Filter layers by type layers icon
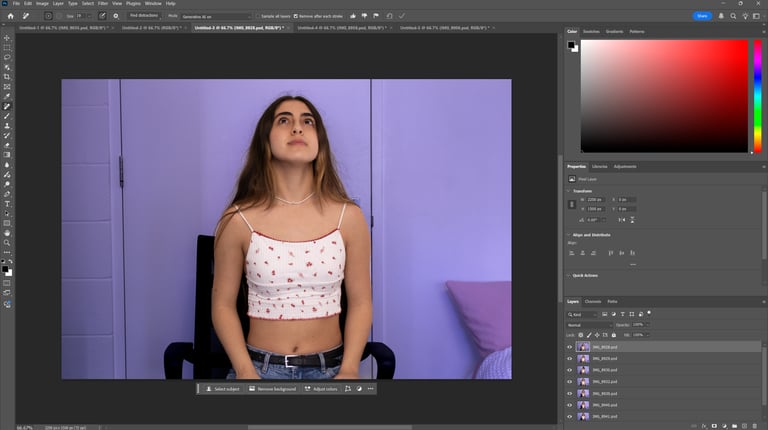This screenshot has width=768, height=430. [x=623, y=314]
